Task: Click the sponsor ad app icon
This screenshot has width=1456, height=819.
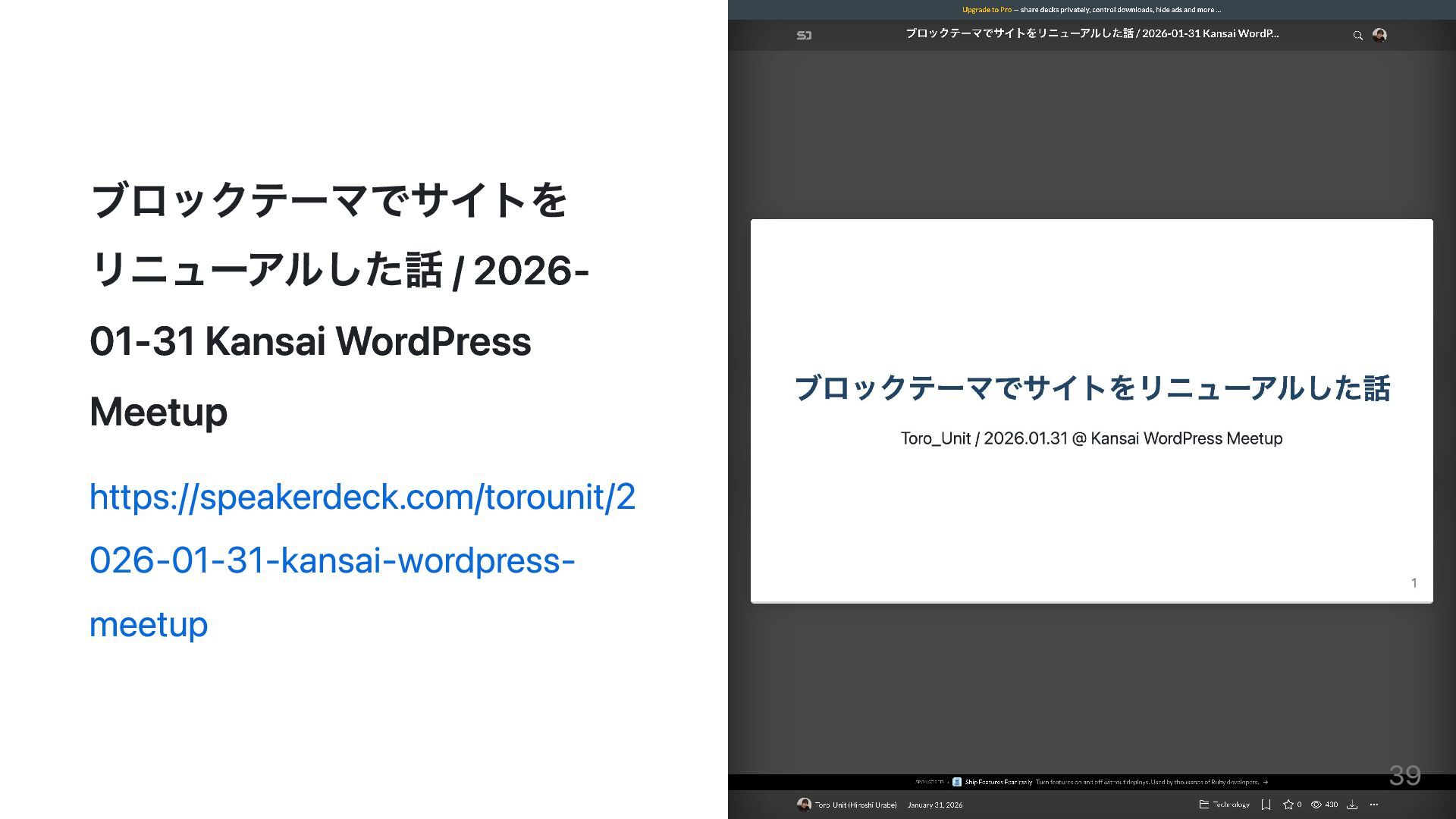Action: pyautogui.click(x=957, y=782)
